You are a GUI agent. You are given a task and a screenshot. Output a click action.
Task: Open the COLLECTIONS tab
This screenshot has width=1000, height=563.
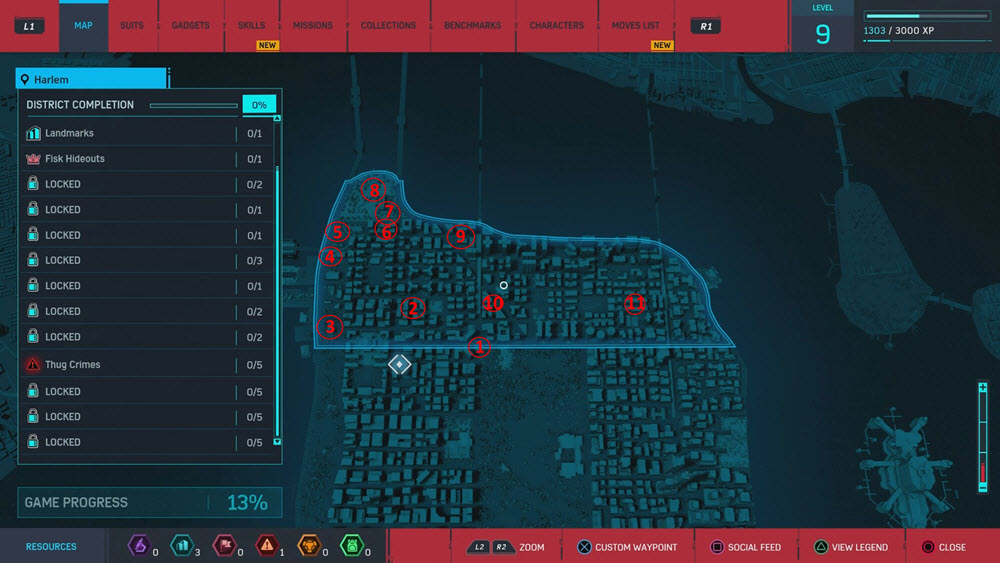388,26
